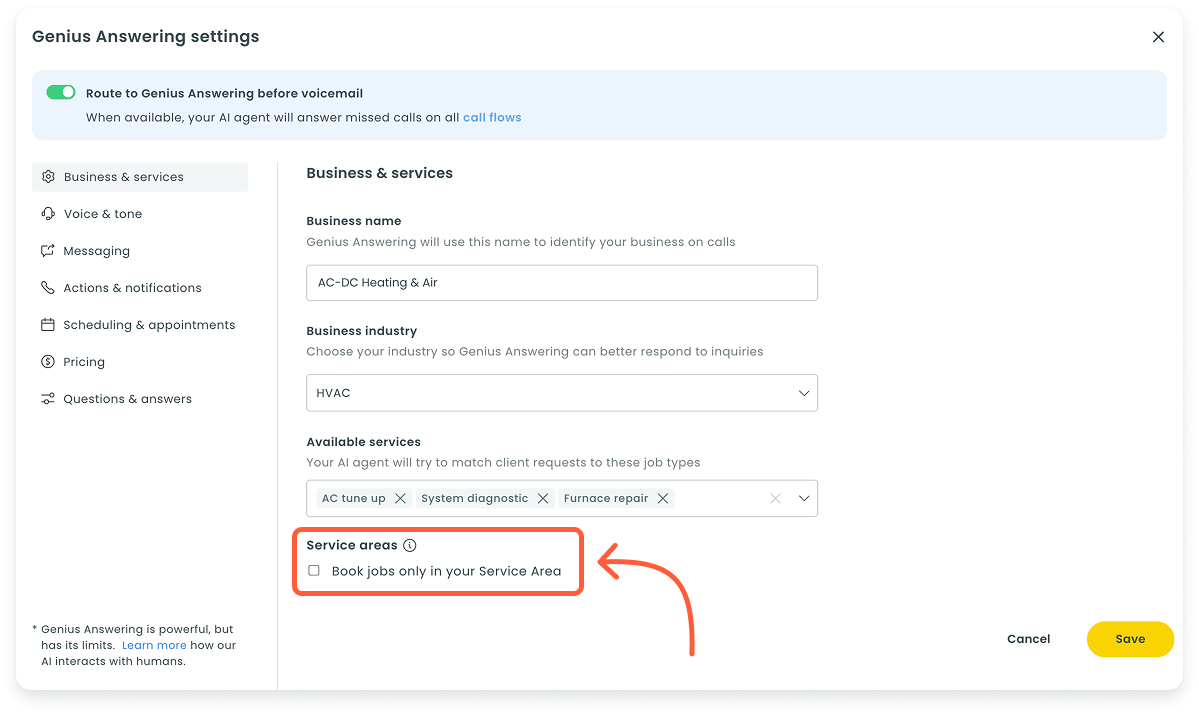Open the Business industry HVAC dropdown
Screen dimensions: 1199x714
point(561,393)
